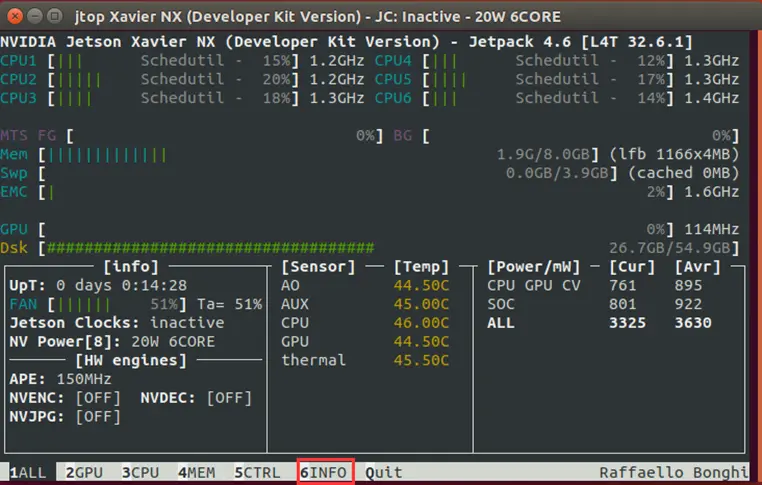762x485 pixels.
Task: Click NV Power 20W 6CORE value
Action: pos(173,342)
